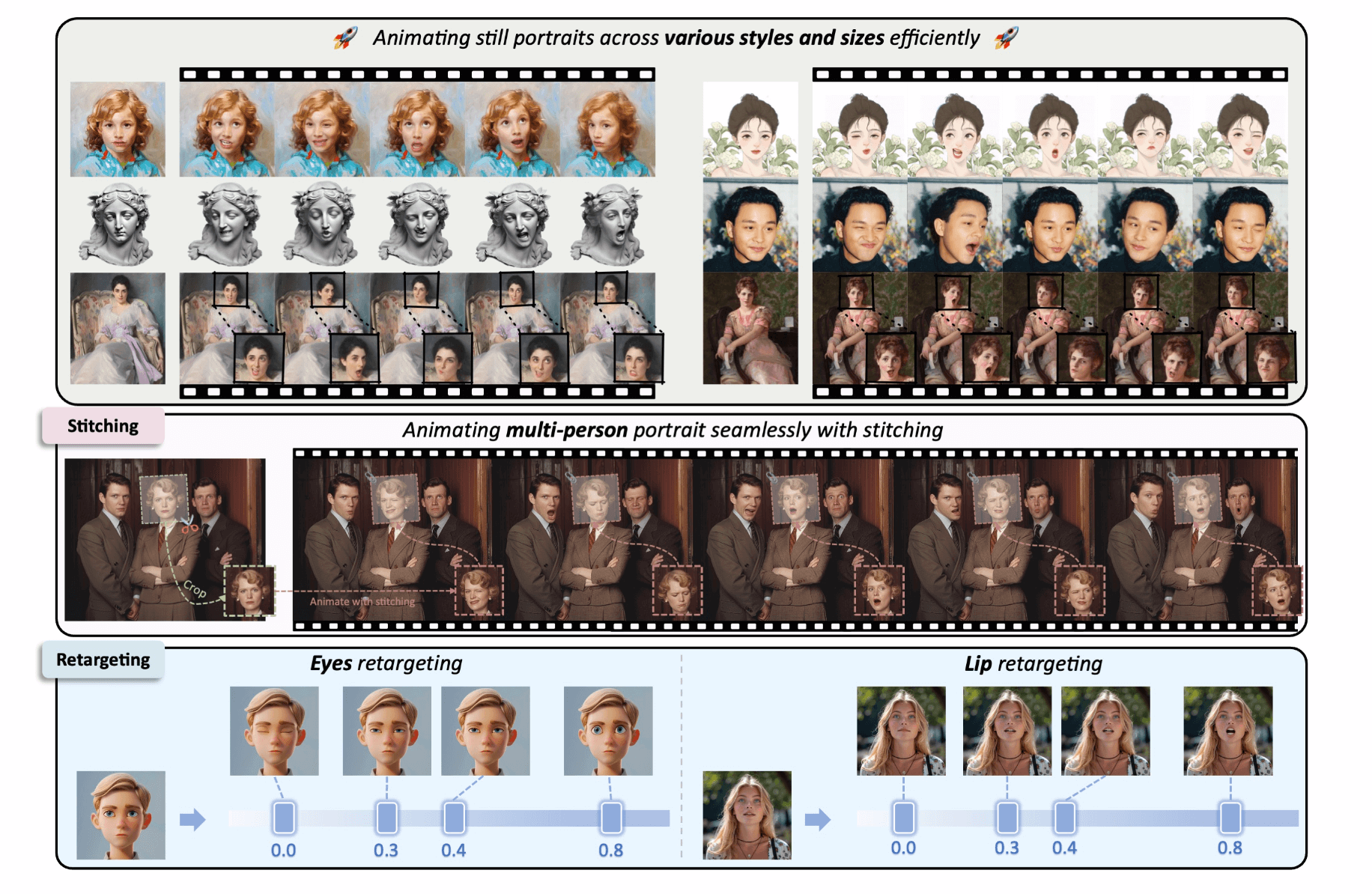The height and width of the screenshot is (894, 1372).
Task: Click the 0.4 value under the Lip slider
Action: click(1064, 848)
